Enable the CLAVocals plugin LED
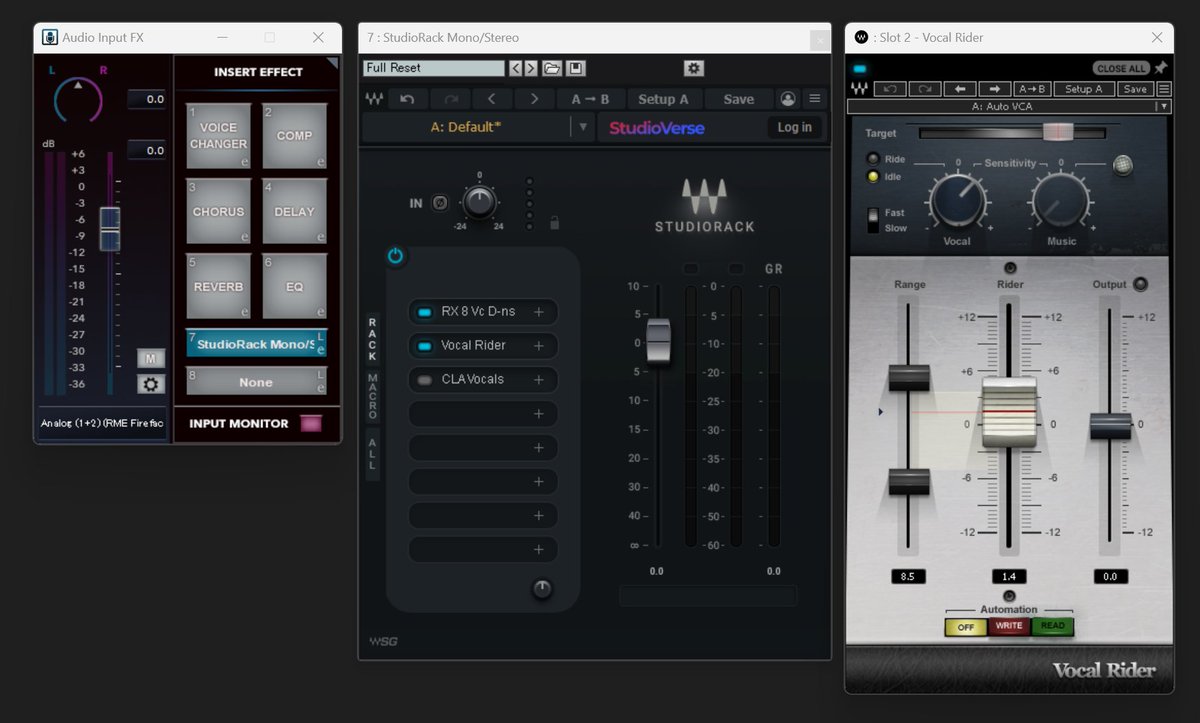This screenshot has height=723, width=1200. 424,380
